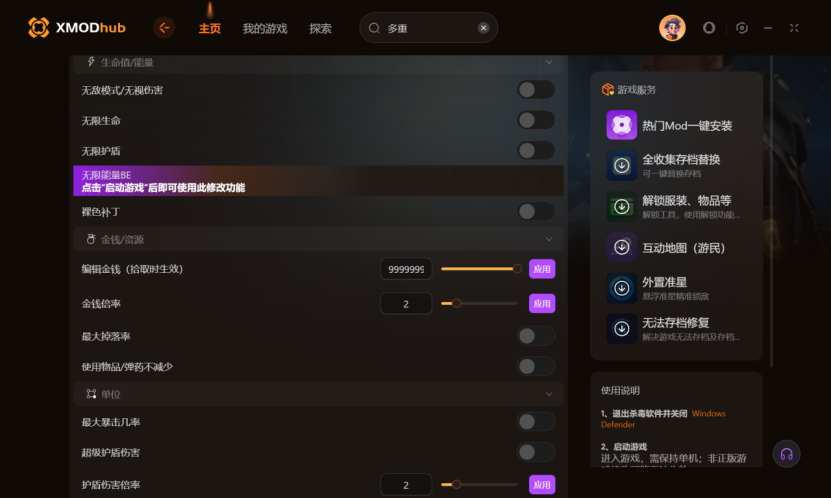The image size is (831, 498).
Task: Collapse the 单位 section chevron
Action: click(549, 394)
